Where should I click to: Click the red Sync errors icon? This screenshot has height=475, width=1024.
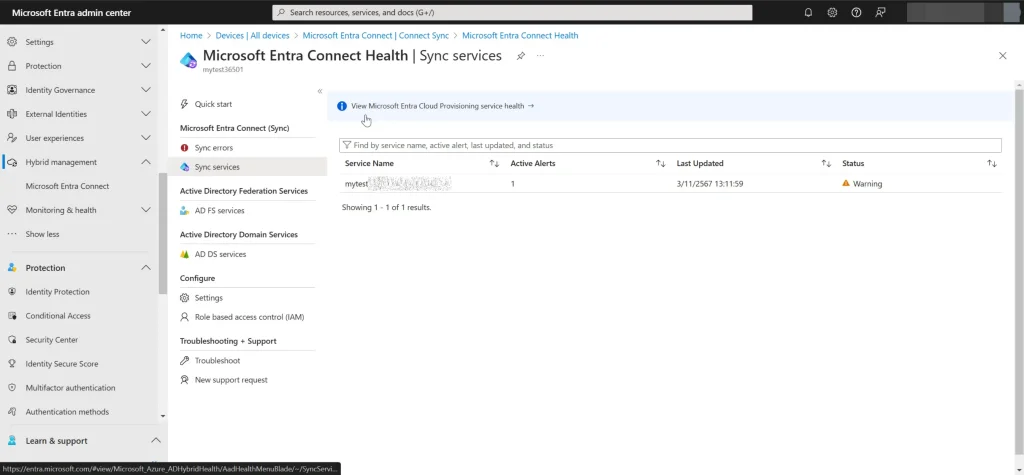(184, 148)
